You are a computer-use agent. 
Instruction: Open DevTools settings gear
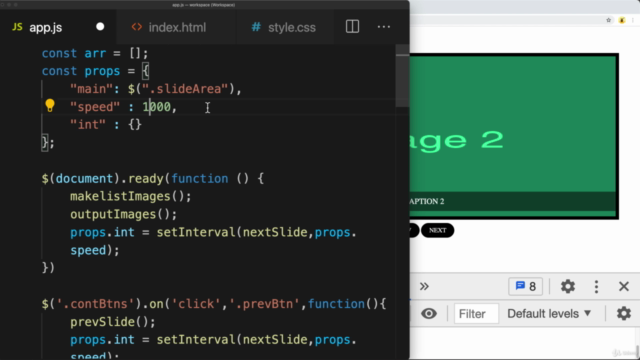568,286
